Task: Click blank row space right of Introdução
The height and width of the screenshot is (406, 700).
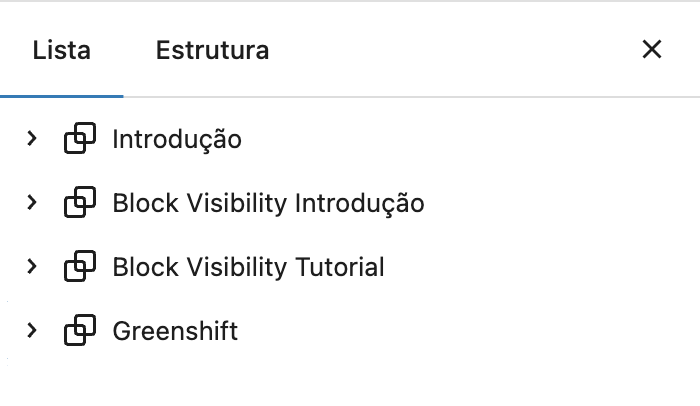Action: coord(469,138)
